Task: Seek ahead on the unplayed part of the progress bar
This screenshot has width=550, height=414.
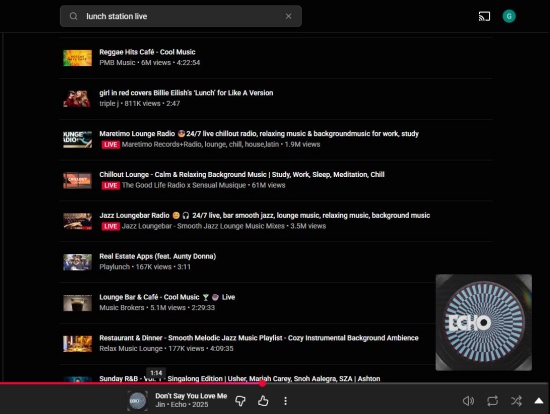Action: coord(407,383)
